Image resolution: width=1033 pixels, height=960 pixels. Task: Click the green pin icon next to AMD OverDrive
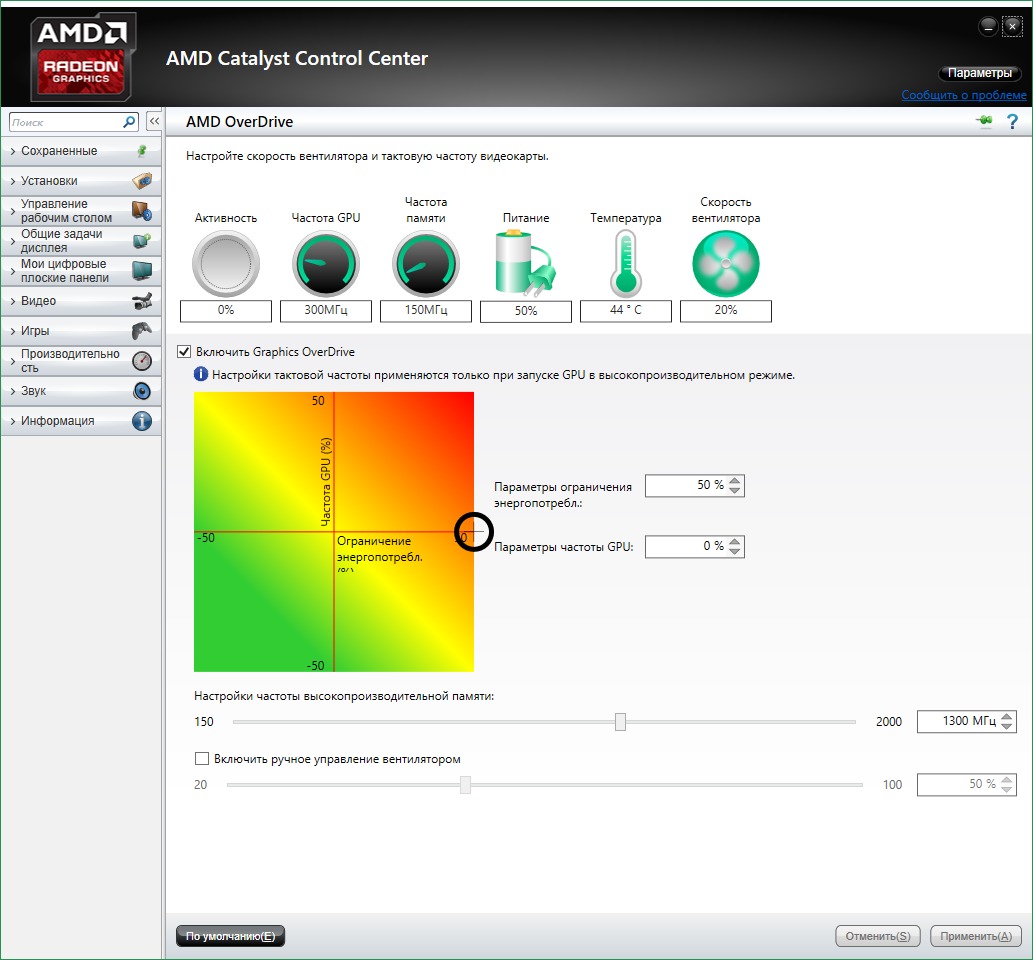point(984,121)
